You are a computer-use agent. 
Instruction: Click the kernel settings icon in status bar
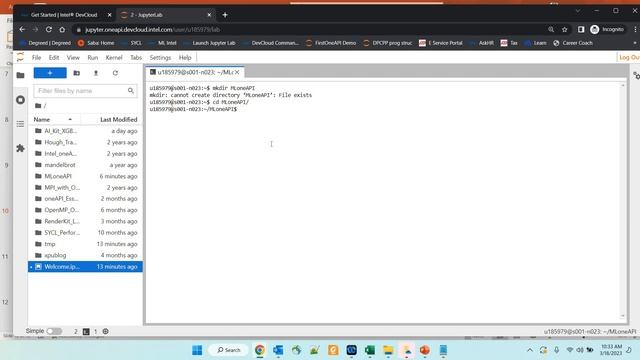pyautogui.click(x=105, y=331)
